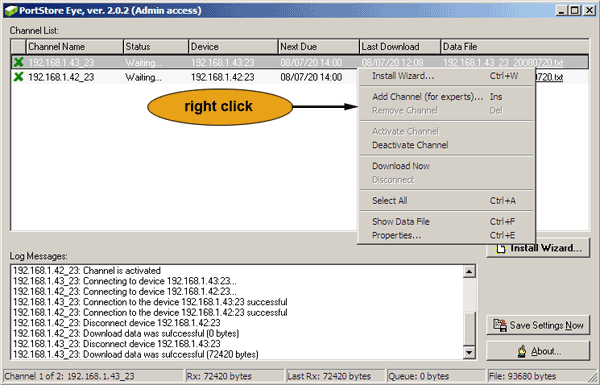Click status bar "Last Rx: 72420 bytes"
This screenshot has height=385, width=600.
(x=336, y=376)
